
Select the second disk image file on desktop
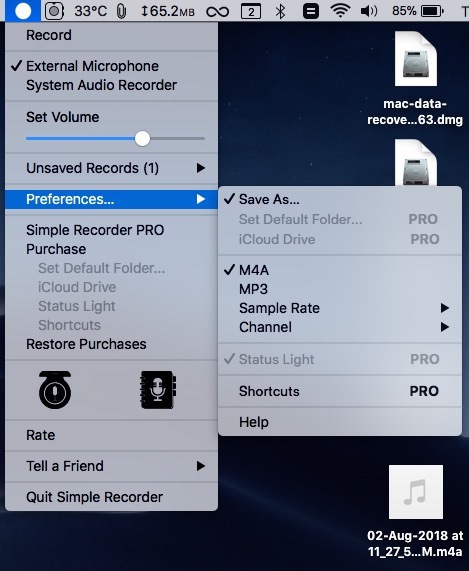[x=416, y=162]
